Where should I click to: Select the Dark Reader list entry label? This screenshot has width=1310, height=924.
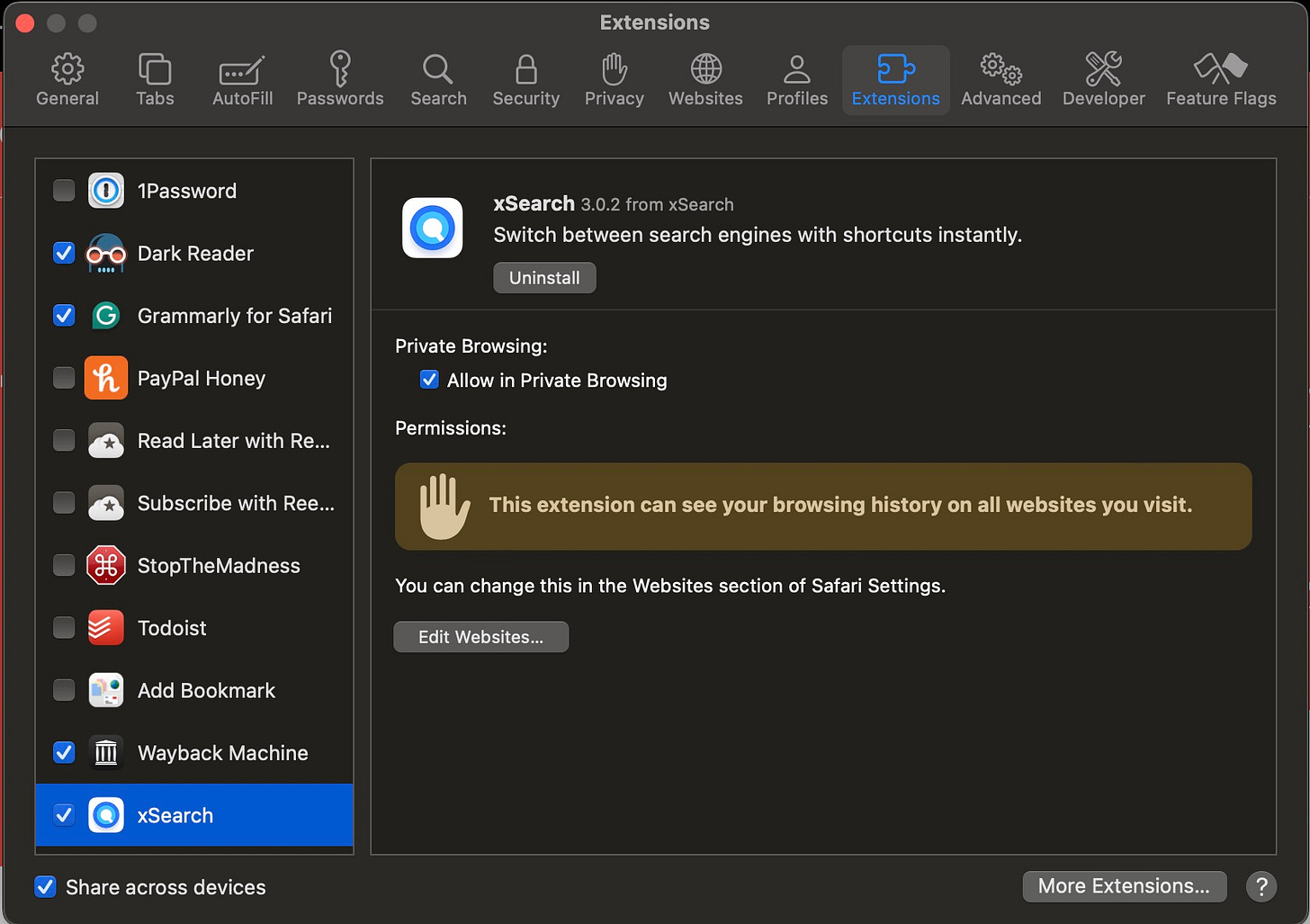pyautogui.click(x=195, y=254)
